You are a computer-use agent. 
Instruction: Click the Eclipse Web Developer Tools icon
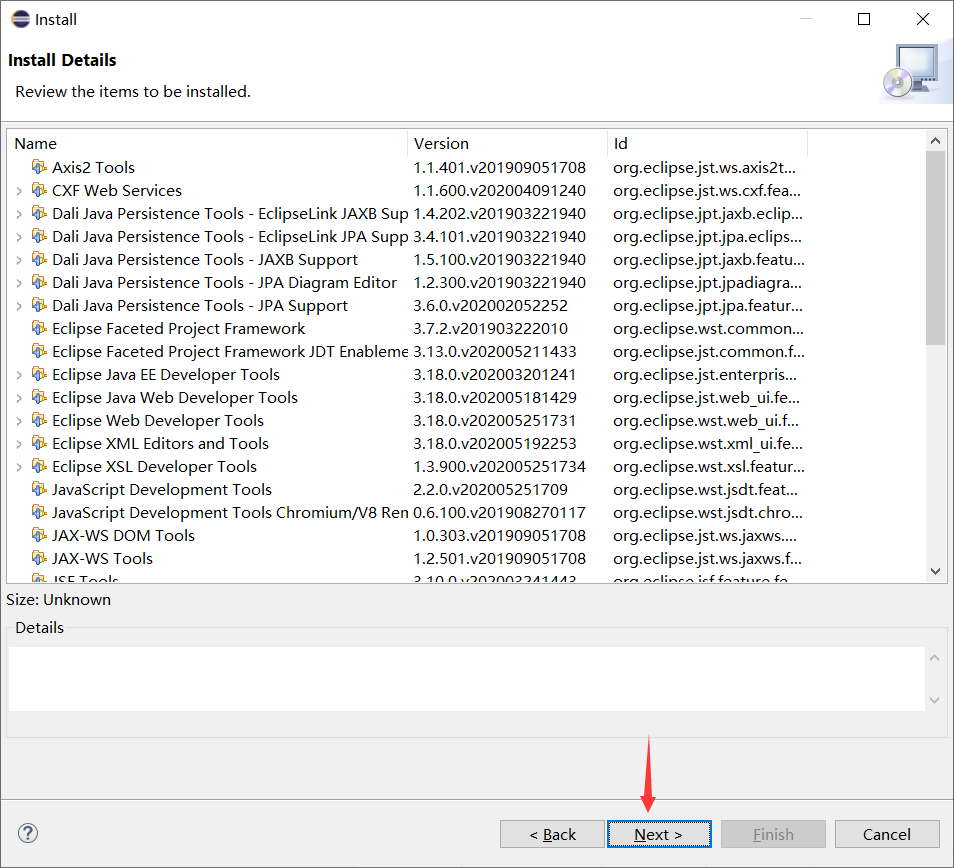(39, 420)
